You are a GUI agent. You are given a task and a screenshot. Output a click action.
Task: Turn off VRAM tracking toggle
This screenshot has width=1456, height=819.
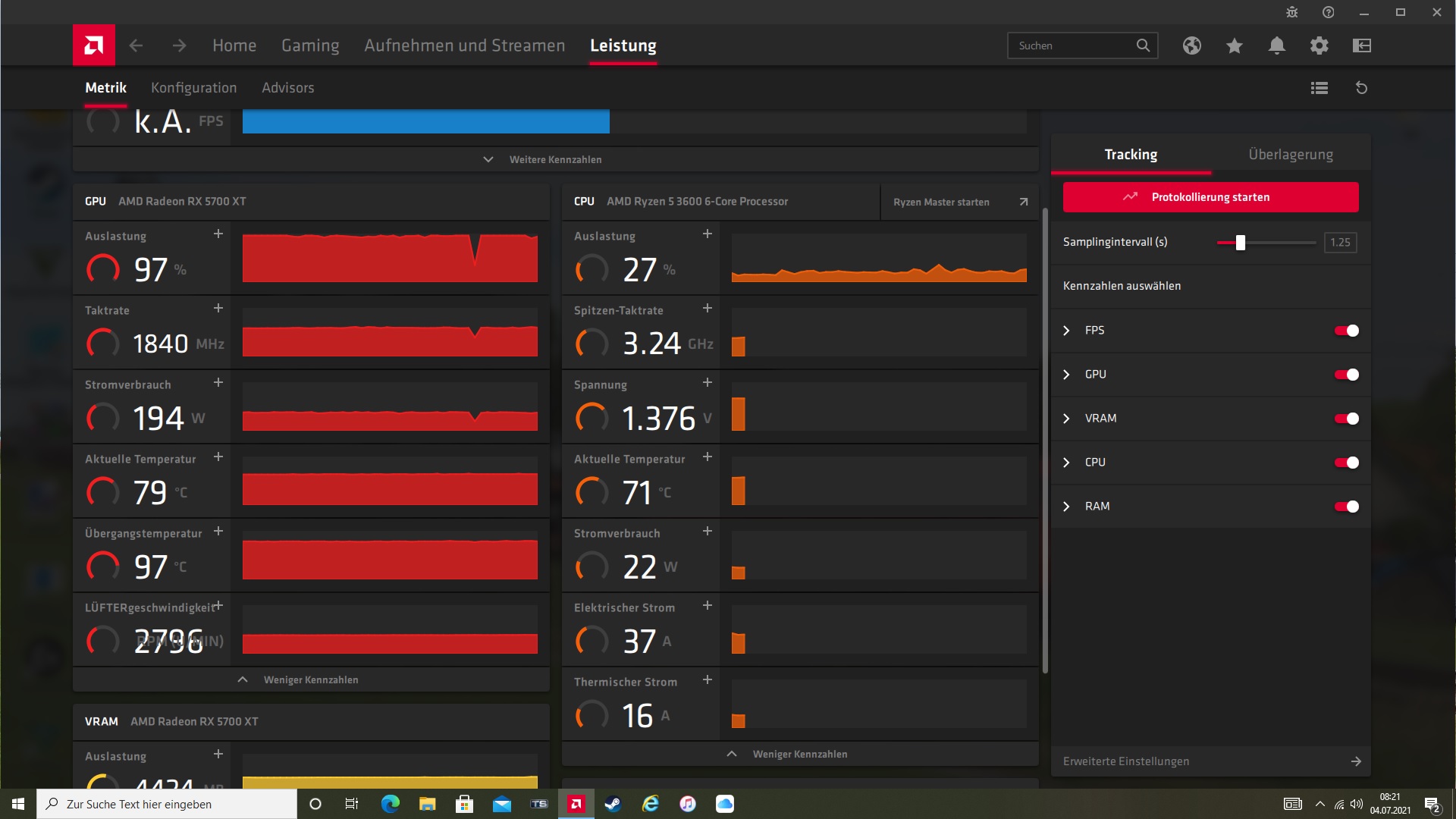tap(1347, 419)
